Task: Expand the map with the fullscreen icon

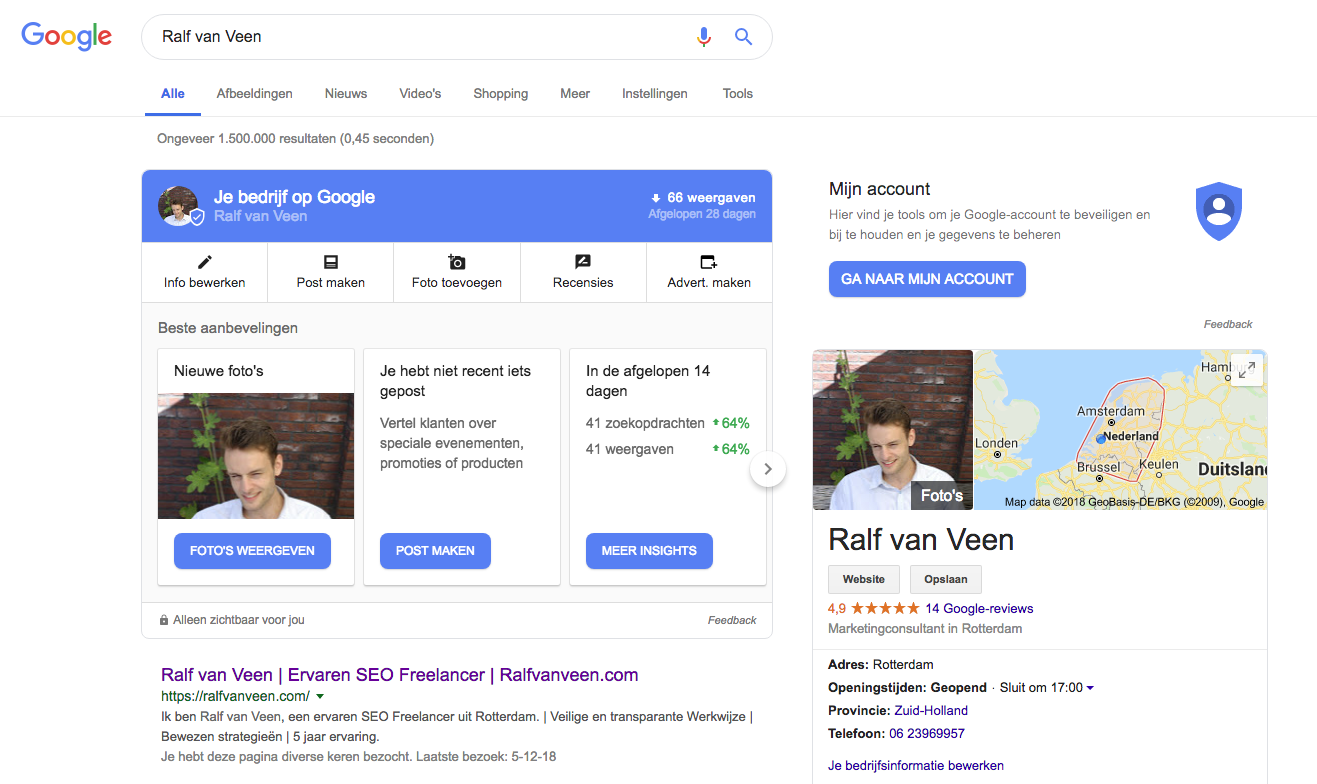Action: click(x=1245, y=370)
